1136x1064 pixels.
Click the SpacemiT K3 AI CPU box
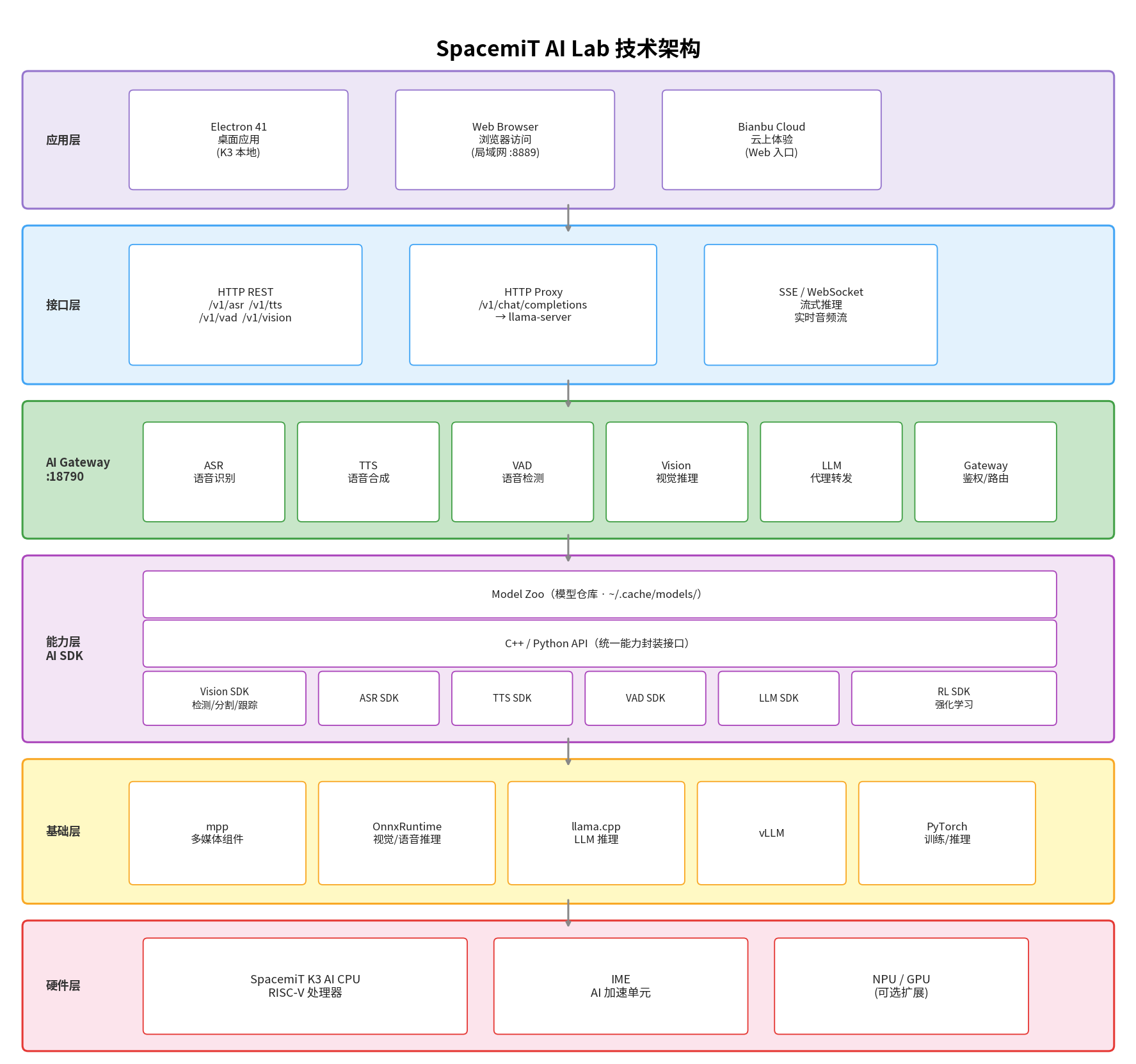[x=305, y=986]
